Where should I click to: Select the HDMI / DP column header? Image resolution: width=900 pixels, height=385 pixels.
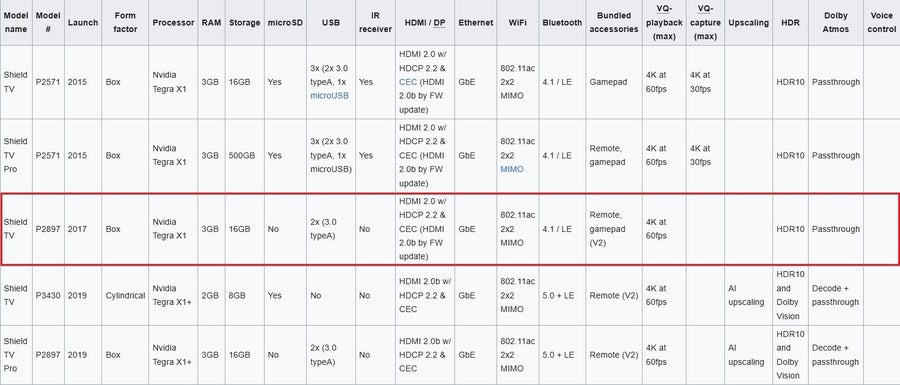(x=425, y=22)
